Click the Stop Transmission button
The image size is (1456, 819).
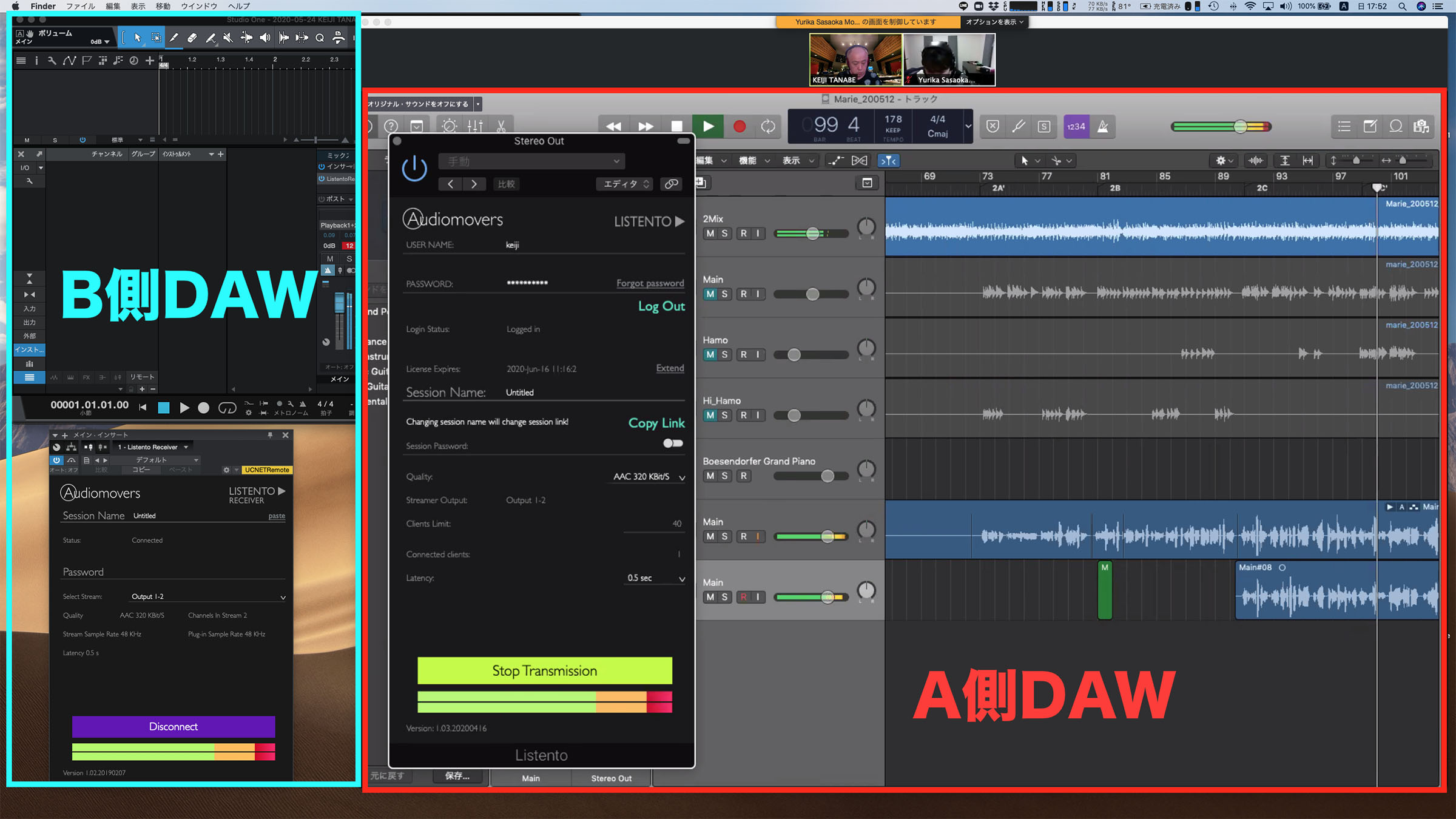pos(544,671)
